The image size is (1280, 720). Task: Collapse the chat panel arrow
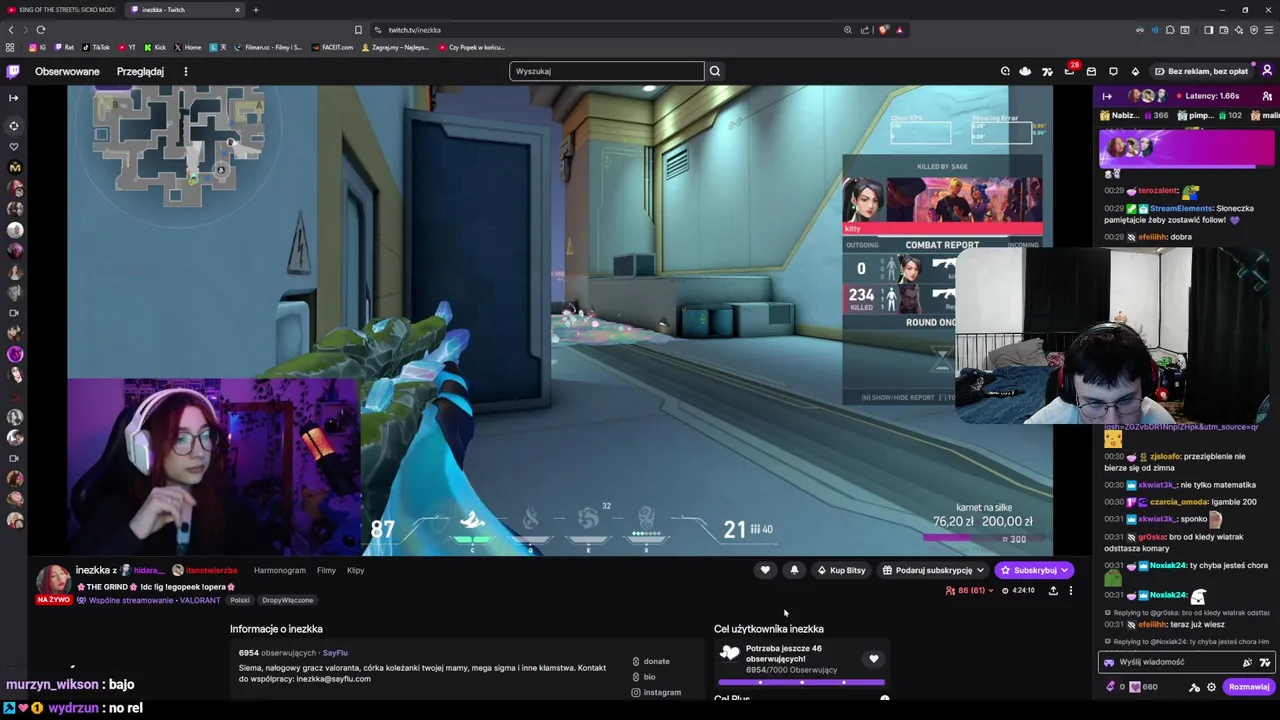point(1107,96)
